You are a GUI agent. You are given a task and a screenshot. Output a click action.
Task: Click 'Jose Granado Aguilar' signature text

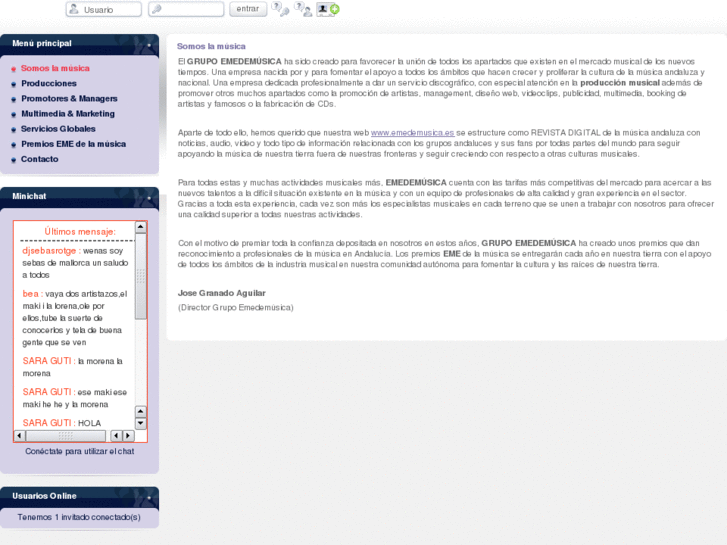pos(222,293)
